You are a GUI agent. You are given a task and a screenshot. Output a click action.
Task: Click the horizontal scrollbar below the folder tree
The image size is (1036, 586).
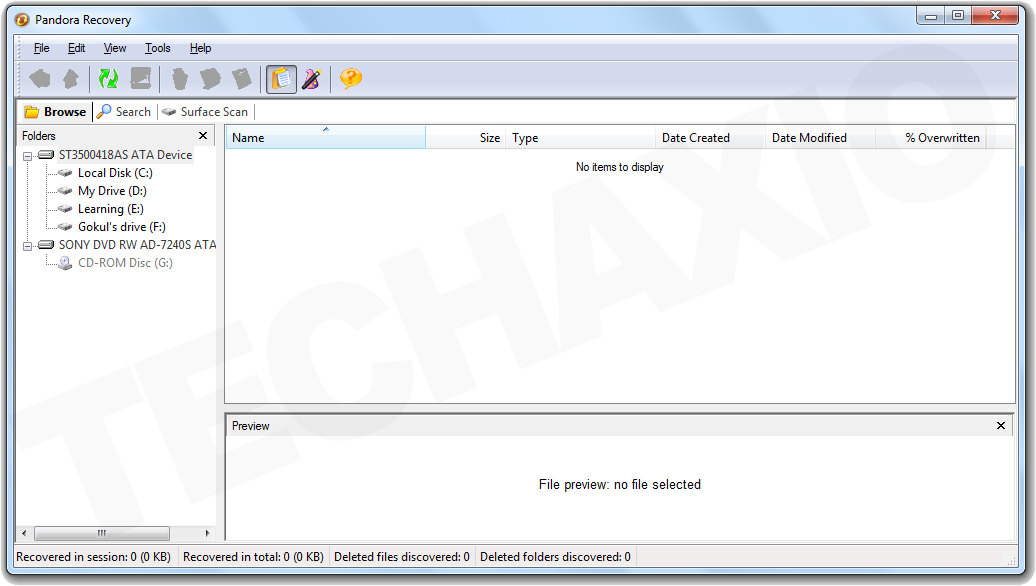[x=100, y=533]
